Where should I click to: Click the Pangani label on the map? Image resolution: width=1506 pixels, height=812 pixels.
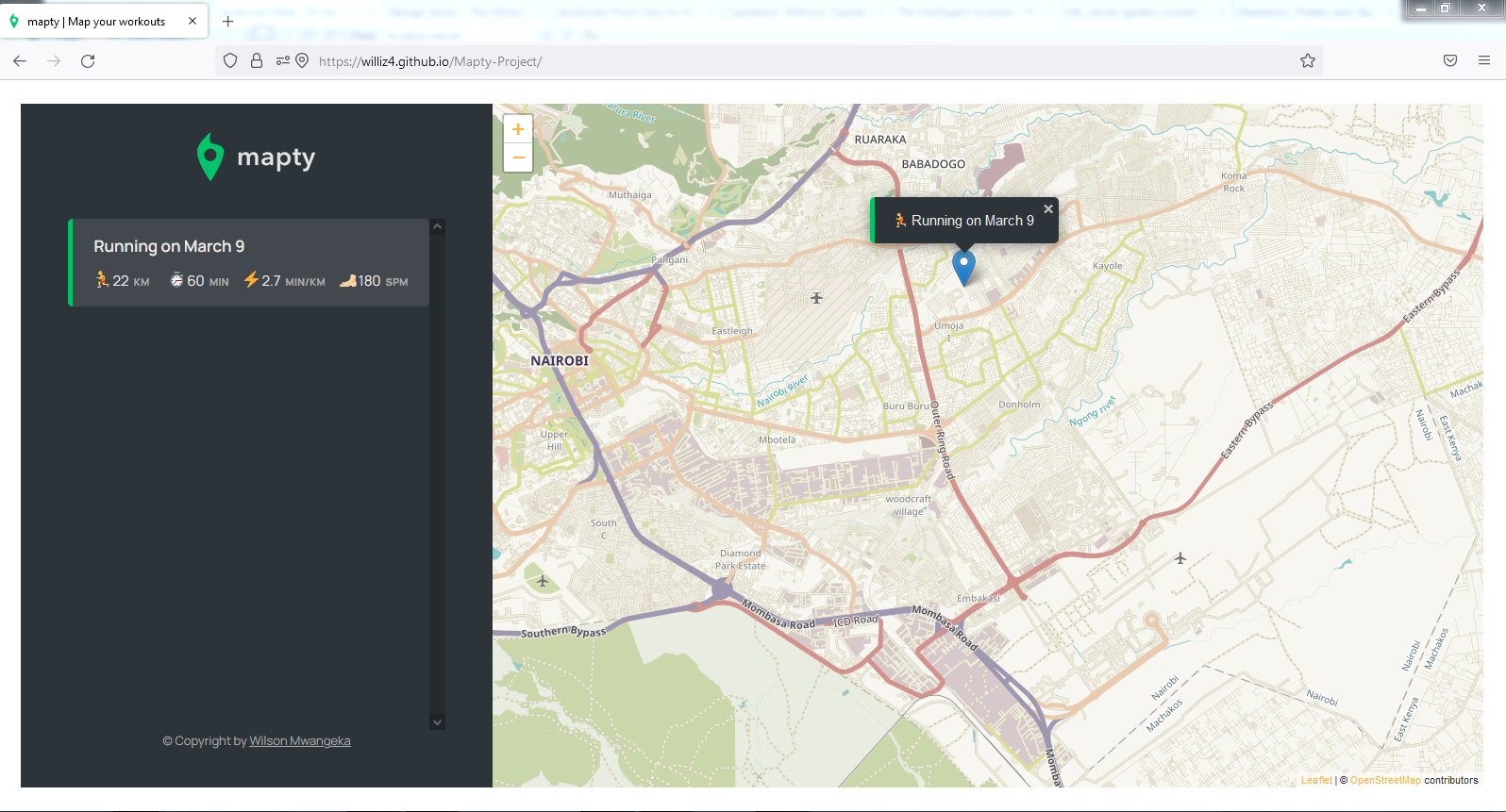670,259
